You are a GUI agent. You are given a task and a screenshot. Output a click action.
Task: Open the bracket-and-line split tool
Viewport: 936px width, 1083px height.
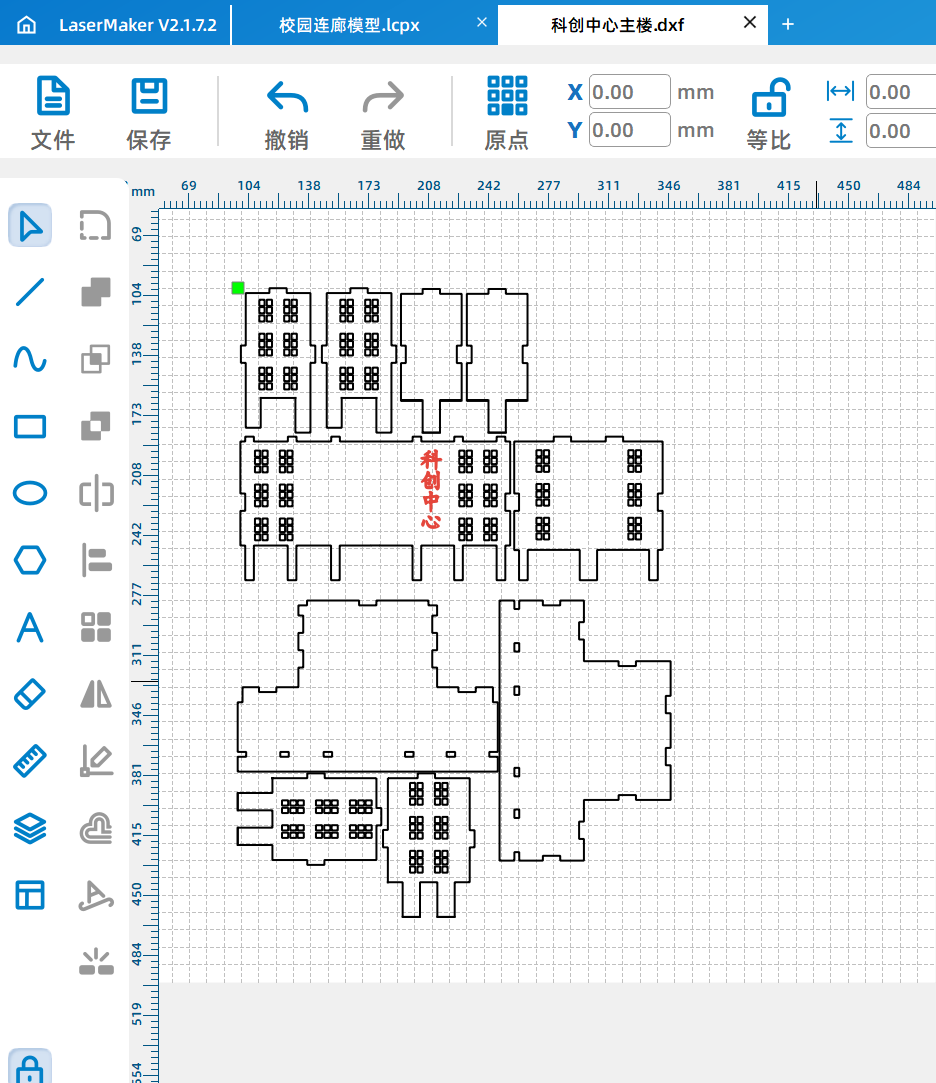96,493
